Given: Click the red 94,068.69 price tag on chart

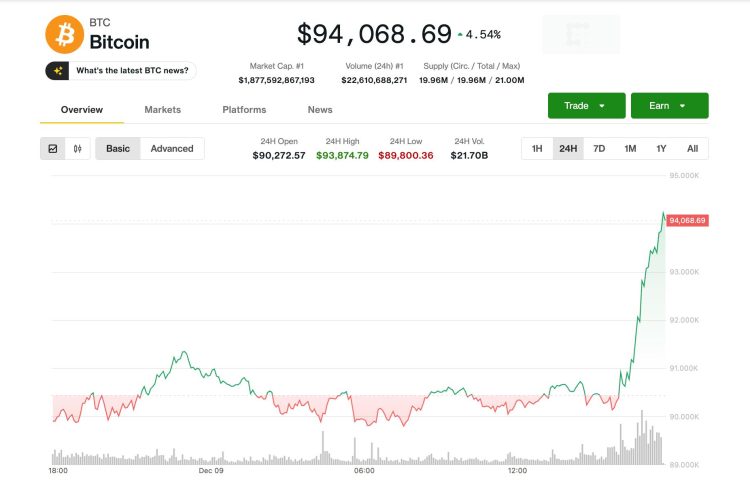Looking at the screenshot, I should [688, 220].
